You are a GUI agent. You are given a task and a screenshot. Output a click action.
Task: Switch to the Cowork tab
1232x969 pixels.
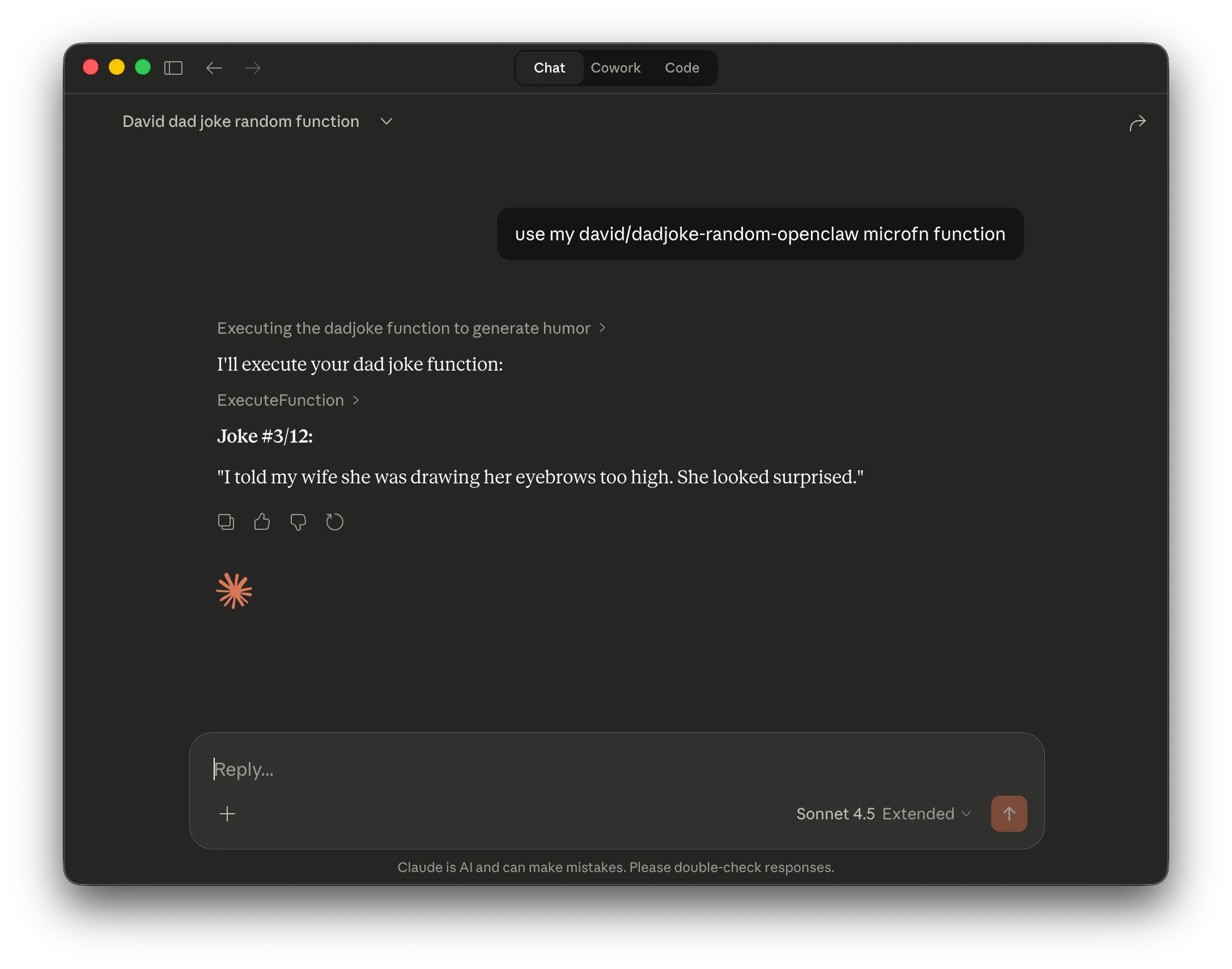(615, 67)
